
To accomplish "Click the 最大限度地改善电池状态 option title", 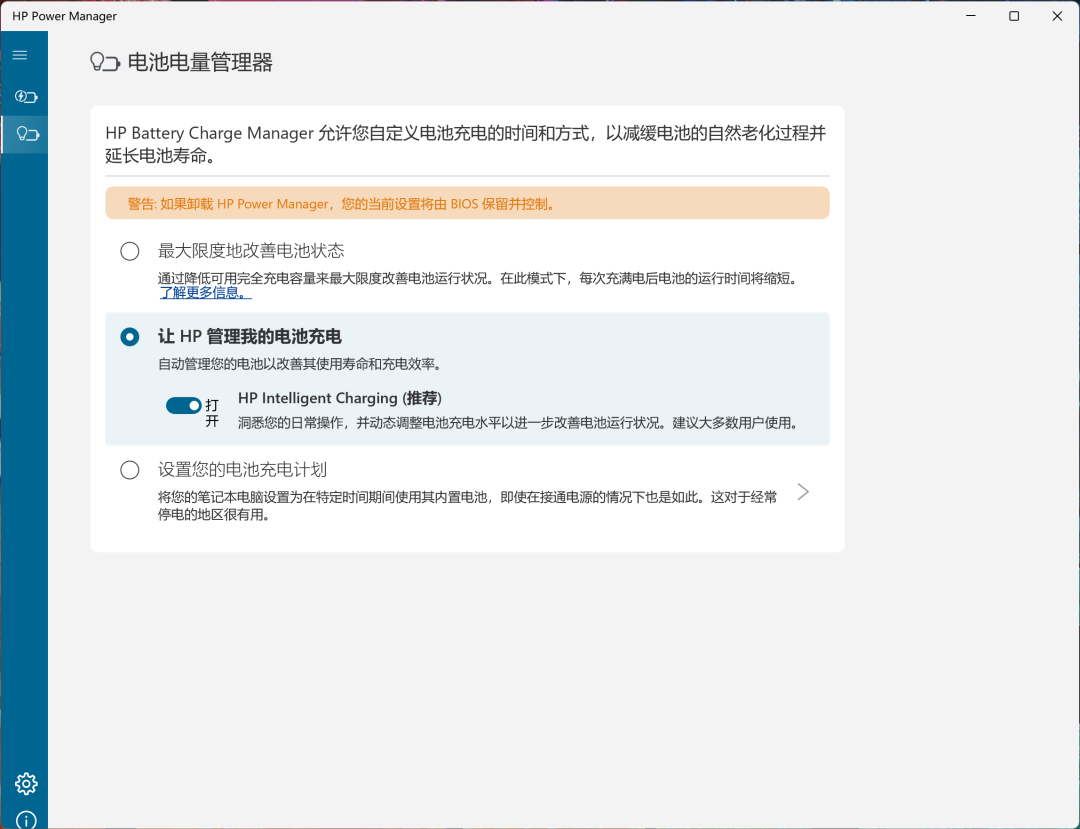I will pos(251,251).
